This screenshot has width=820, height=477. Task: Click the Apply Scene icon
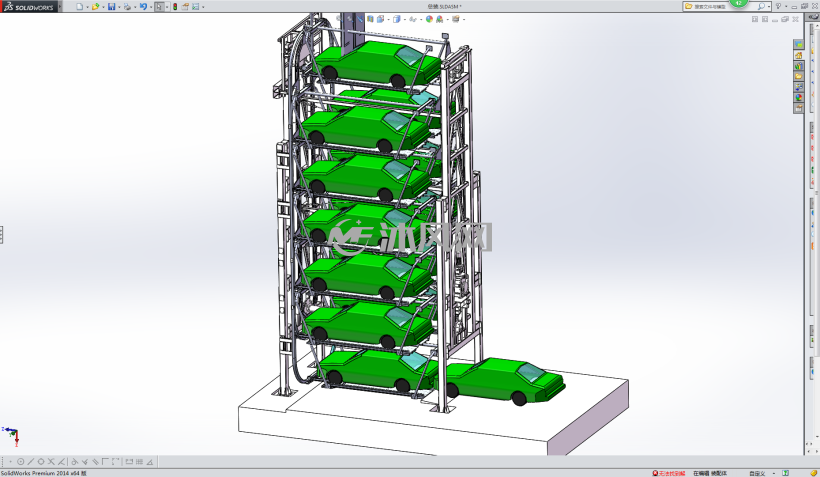tap(440, 19)
